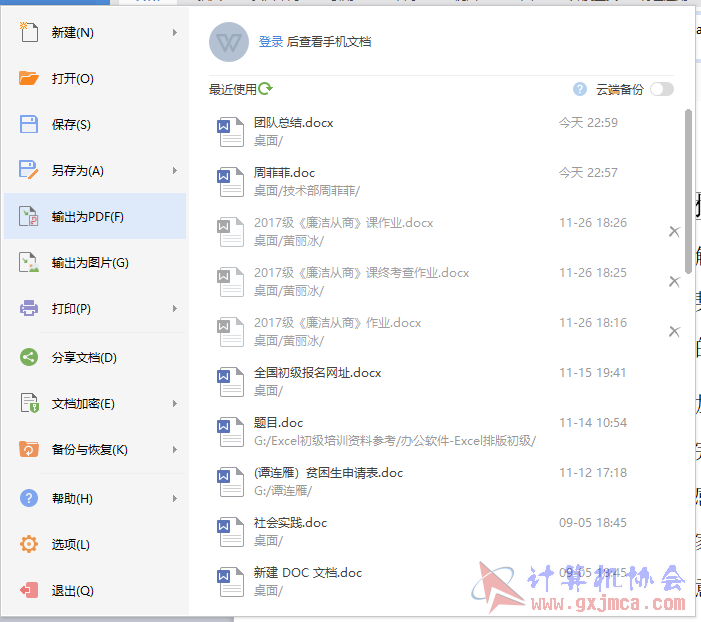Open recent file 周菲菲.doc
This screenshot has height=622, width=701.
tap(445, 182)
